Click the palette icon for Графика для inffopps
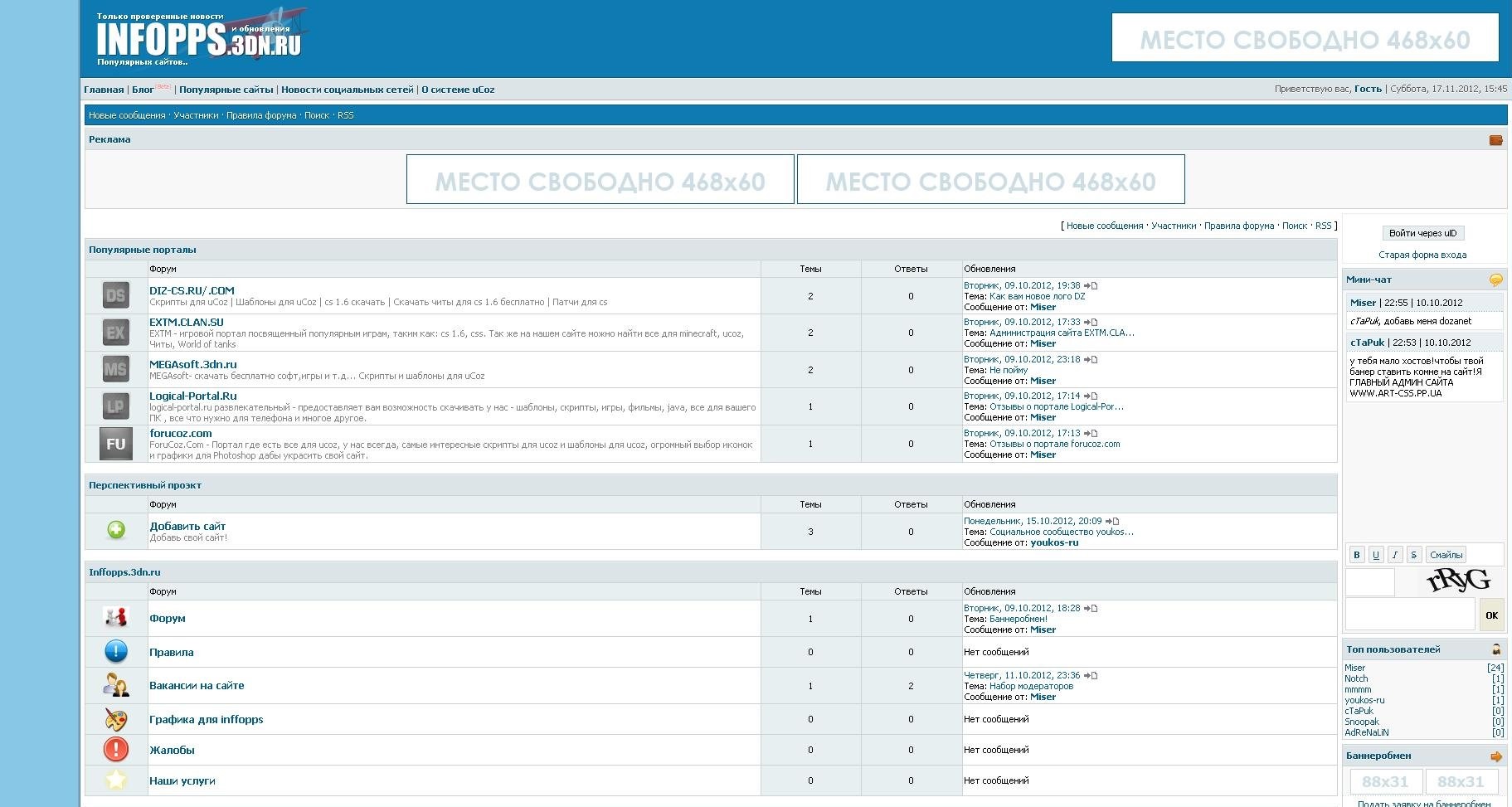1512x807 pixels. tap(116, 719)
